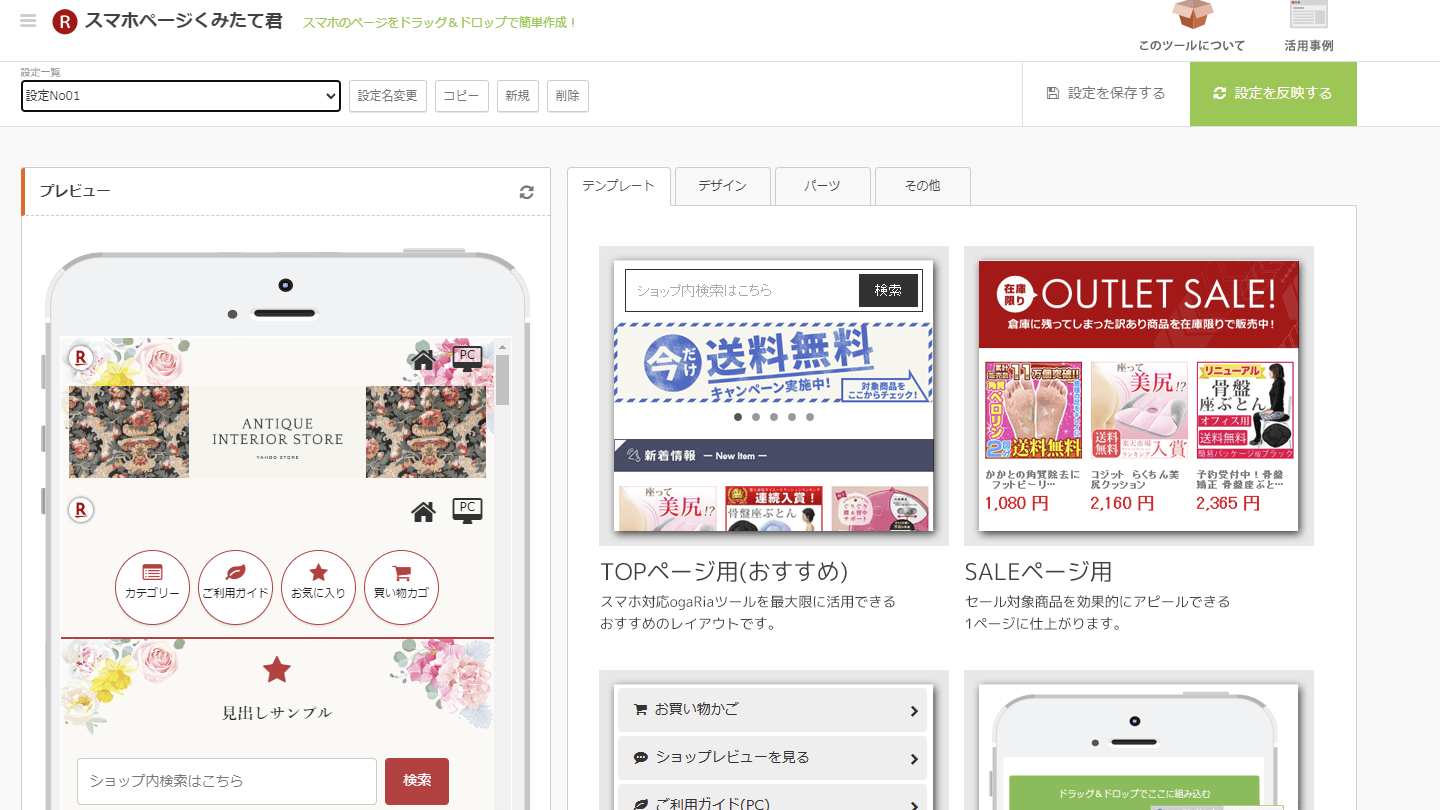Click the スマホページくみたて君 title

coord(184,21)
